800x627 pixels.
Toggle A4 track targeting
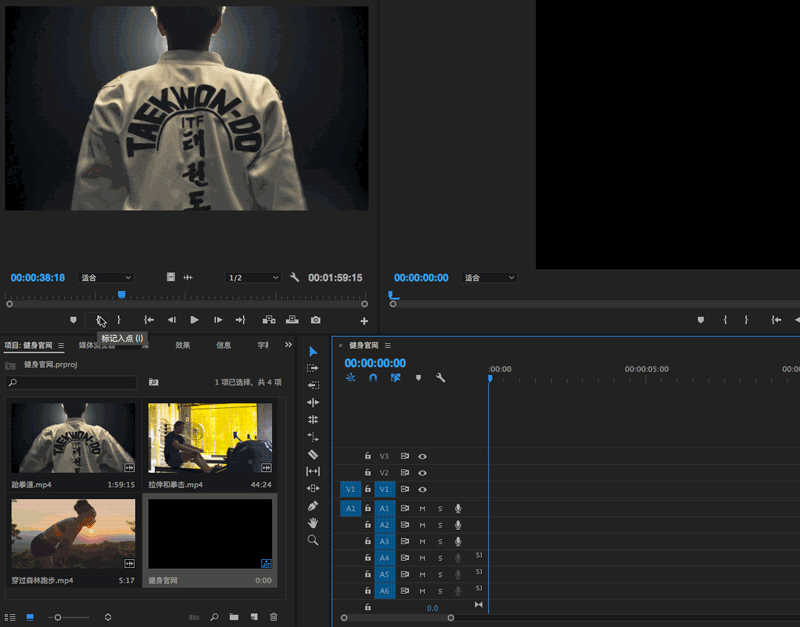pyautogui.click(x=385, y=558)
